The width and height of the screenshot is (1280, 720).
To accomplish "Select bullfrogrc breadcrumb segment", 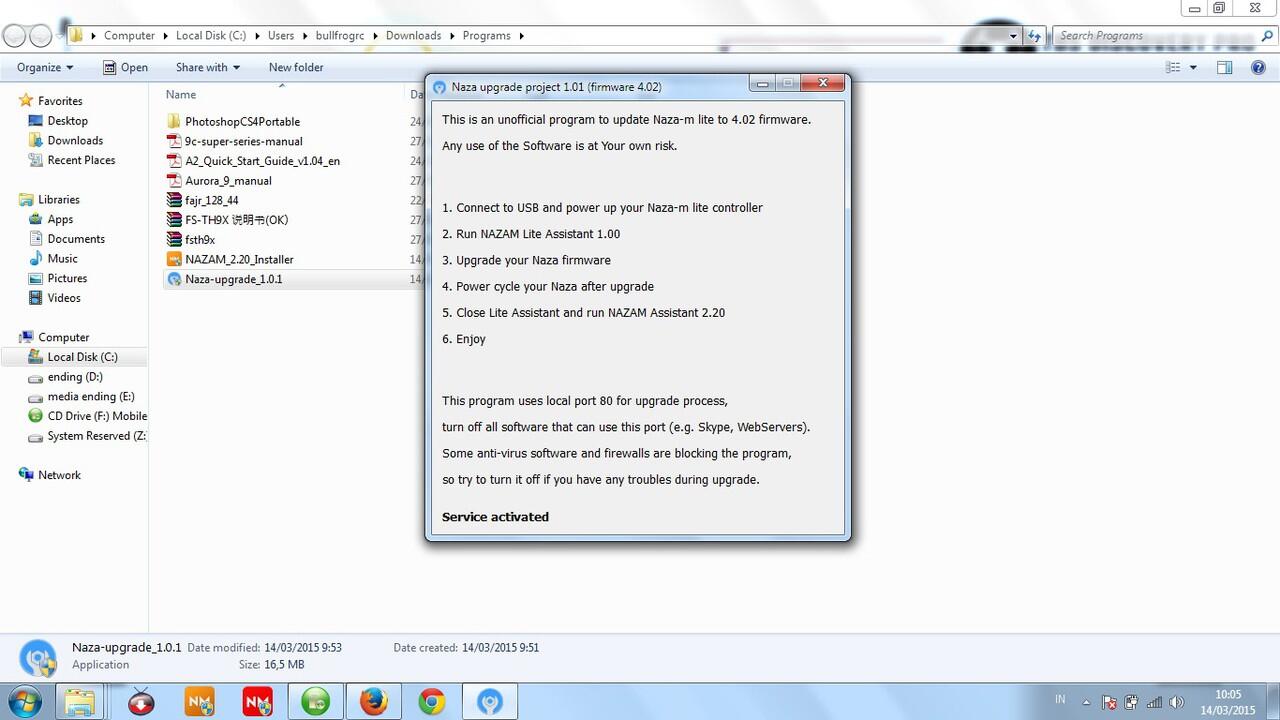I will pyautogui.click(x=340, y=35).
